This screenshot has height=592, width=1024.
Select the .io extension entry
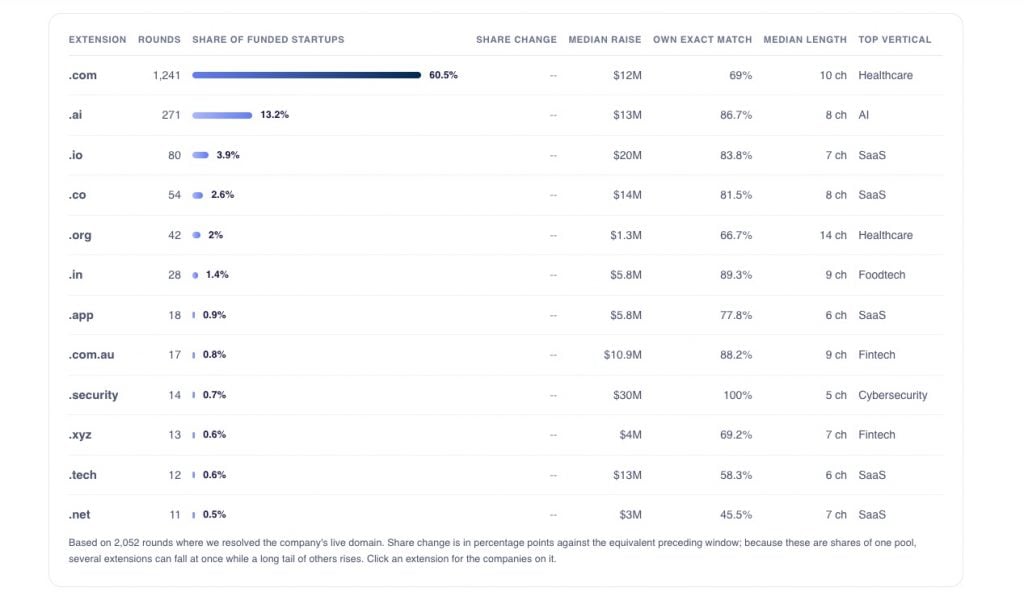tap(505, 155)
